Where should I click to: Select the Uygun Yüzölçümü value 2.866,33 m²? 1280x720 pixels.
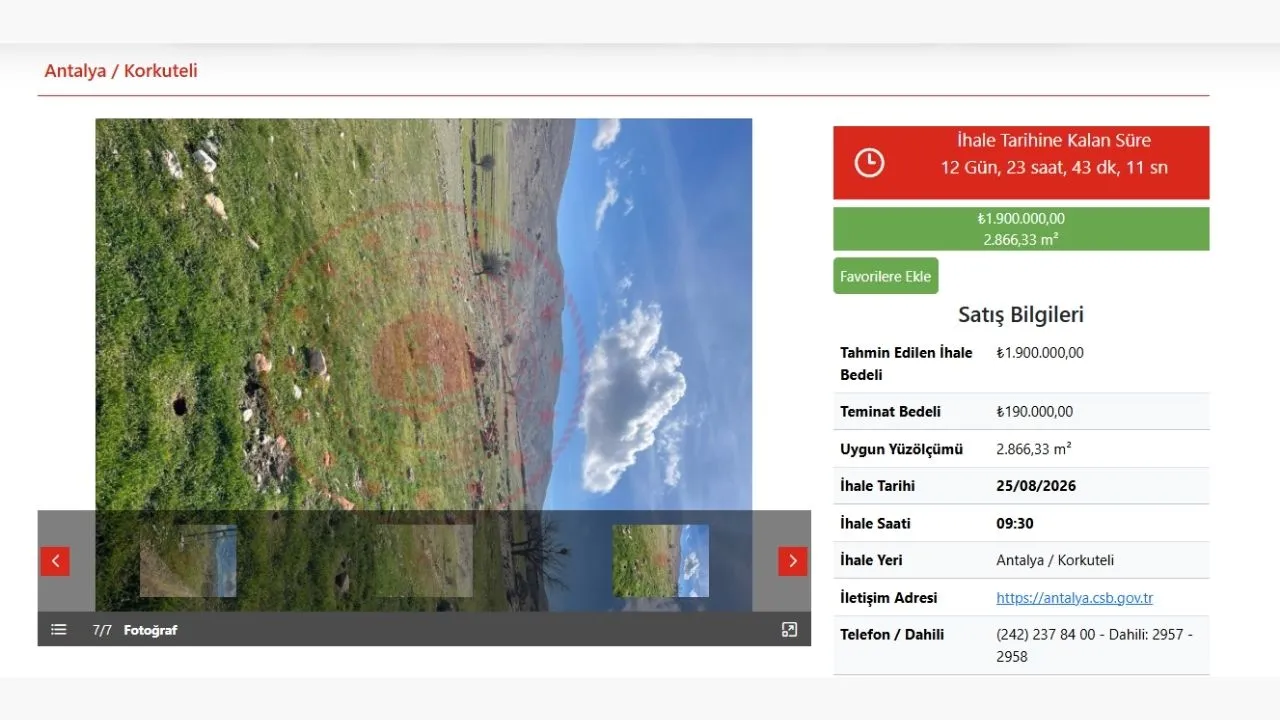(x=1034, y=449)
